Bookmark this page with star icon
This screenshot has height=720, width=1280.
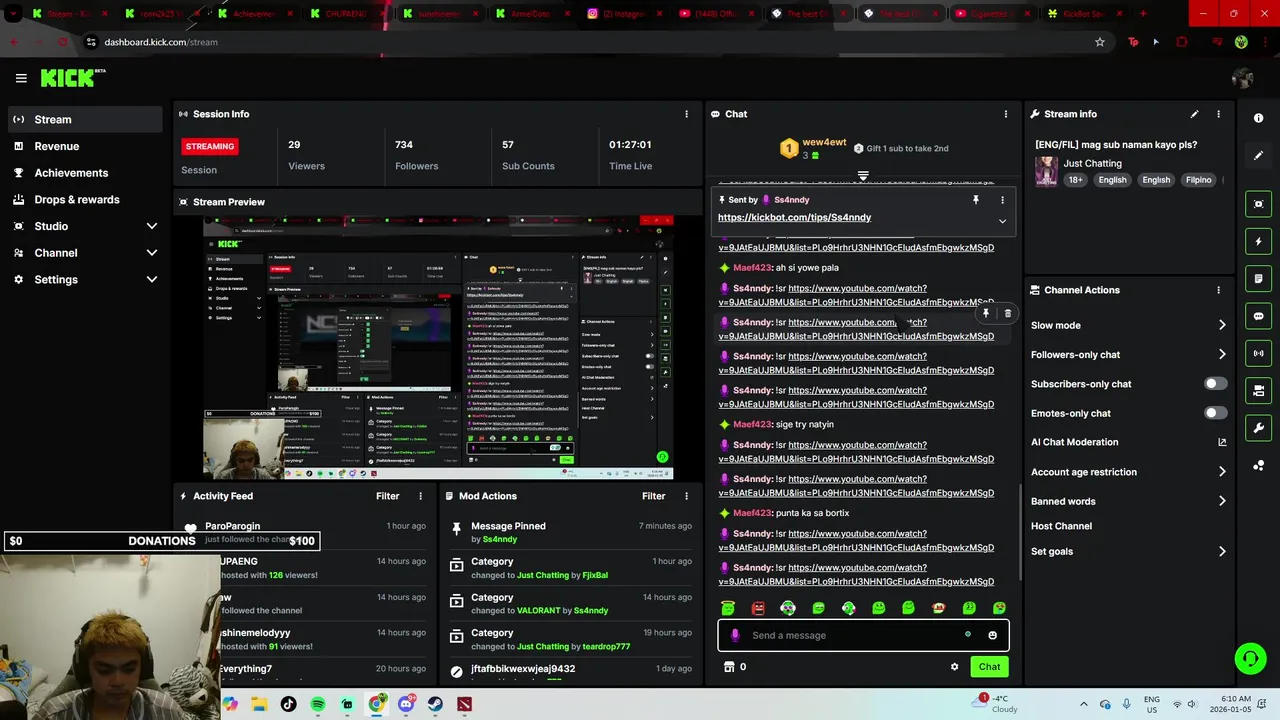pos(1100,42)
